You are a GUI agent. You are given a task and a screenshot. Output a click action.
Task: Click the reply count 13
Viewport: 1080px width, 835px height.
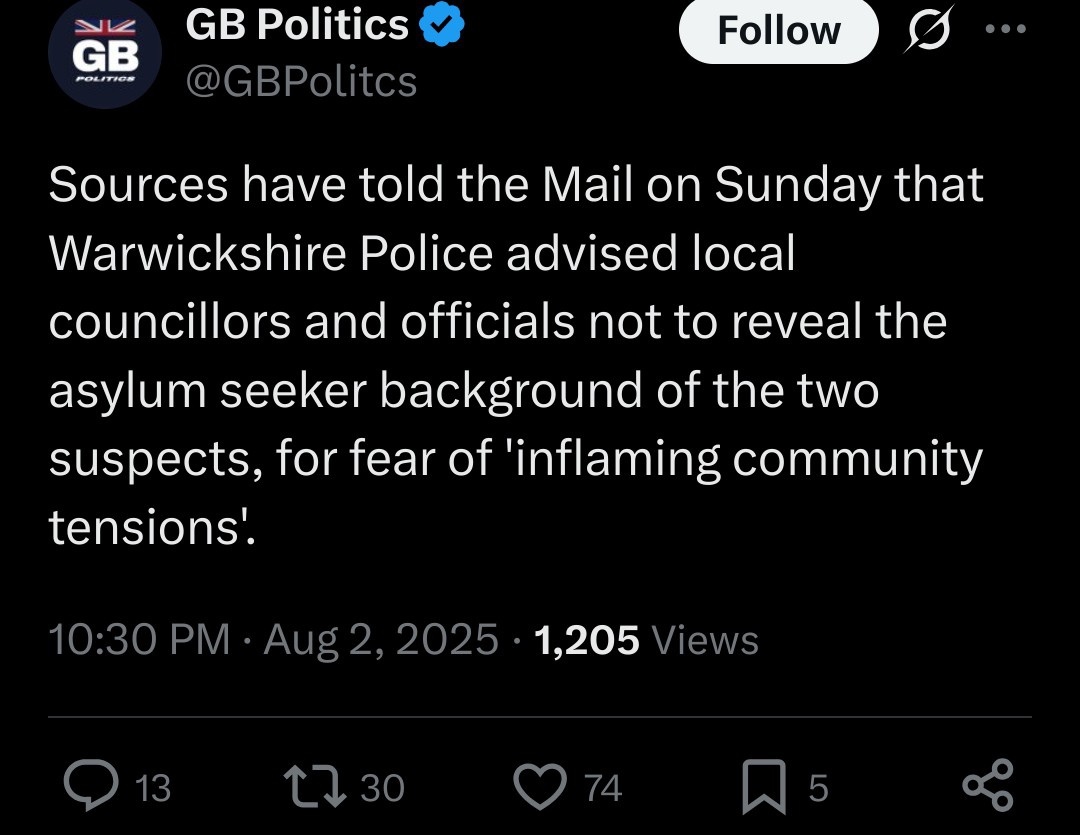[x=152, y=789]
